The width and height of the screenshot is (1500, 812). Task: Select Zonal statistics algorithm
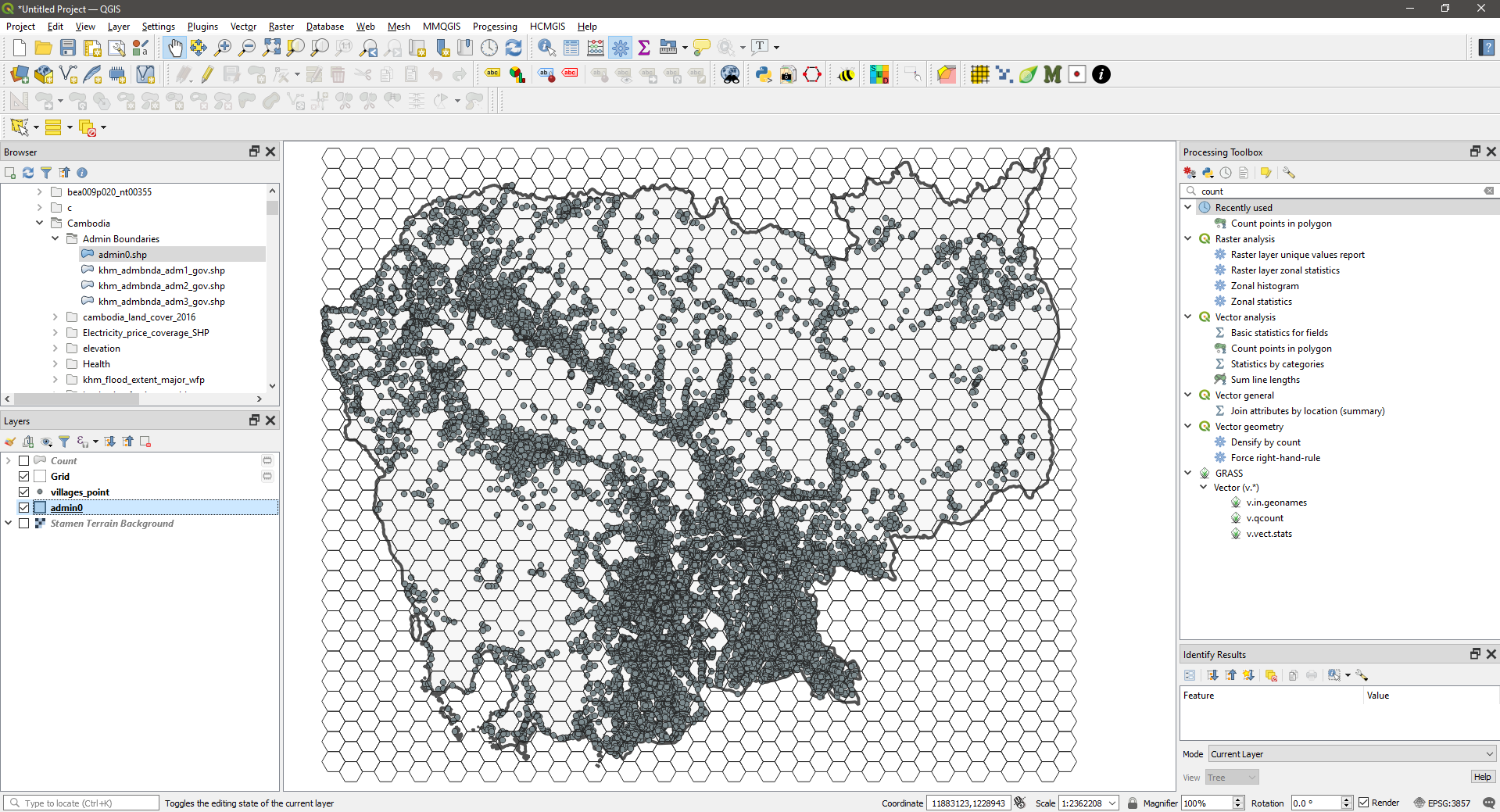pos(1262,302)
